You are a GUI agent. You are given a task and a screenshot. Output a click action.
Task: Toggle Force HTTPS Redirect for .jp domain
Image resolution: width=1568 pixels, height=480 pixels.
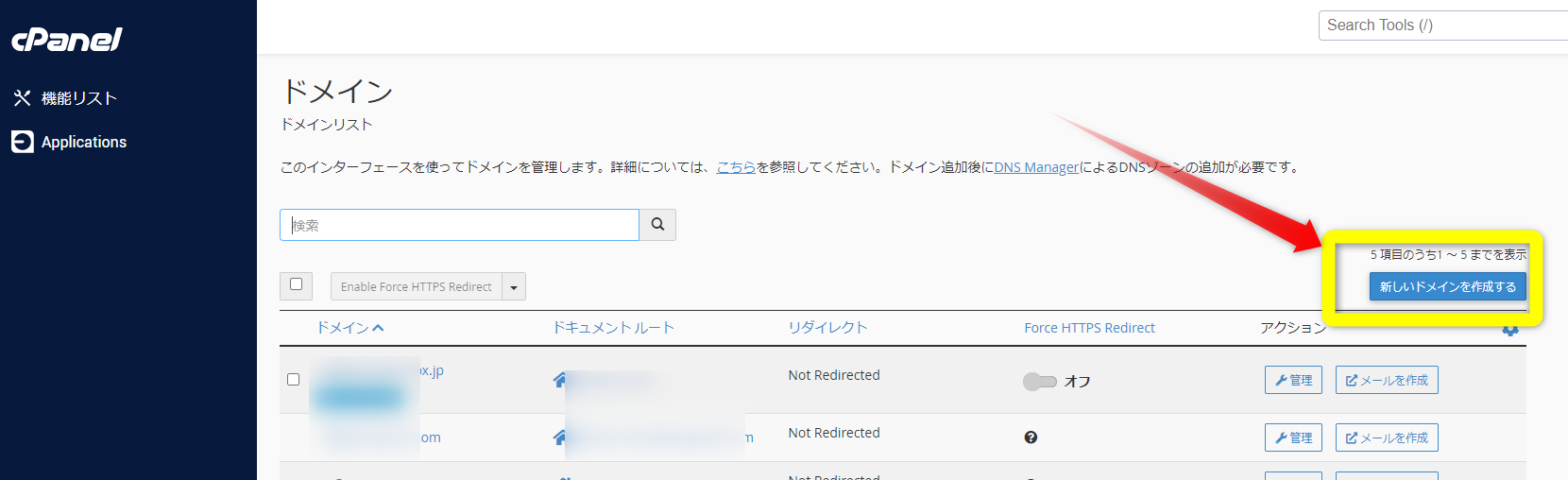point(1039,382)
